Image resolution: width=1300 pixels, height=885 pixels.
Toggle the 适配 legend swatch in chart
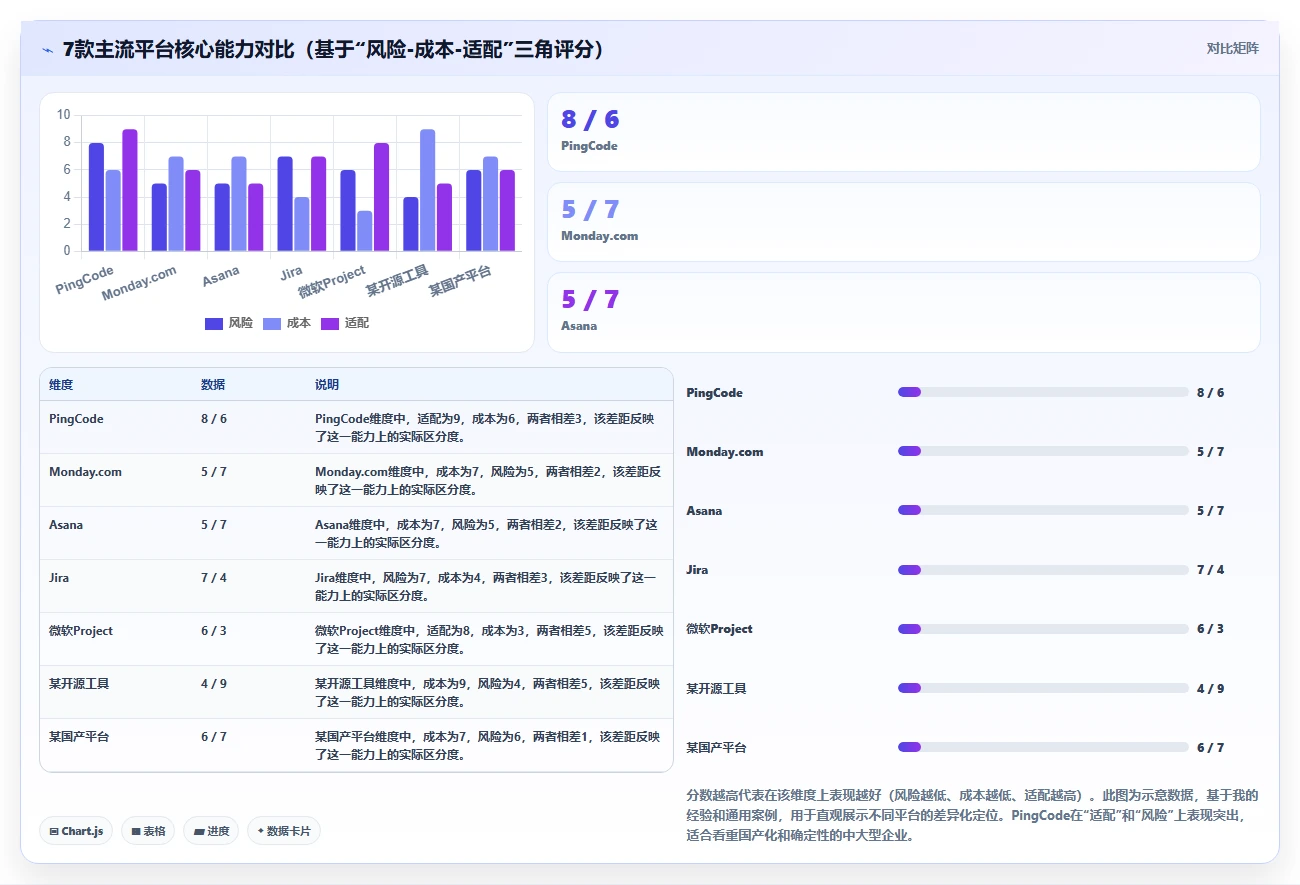coord(330,323)
